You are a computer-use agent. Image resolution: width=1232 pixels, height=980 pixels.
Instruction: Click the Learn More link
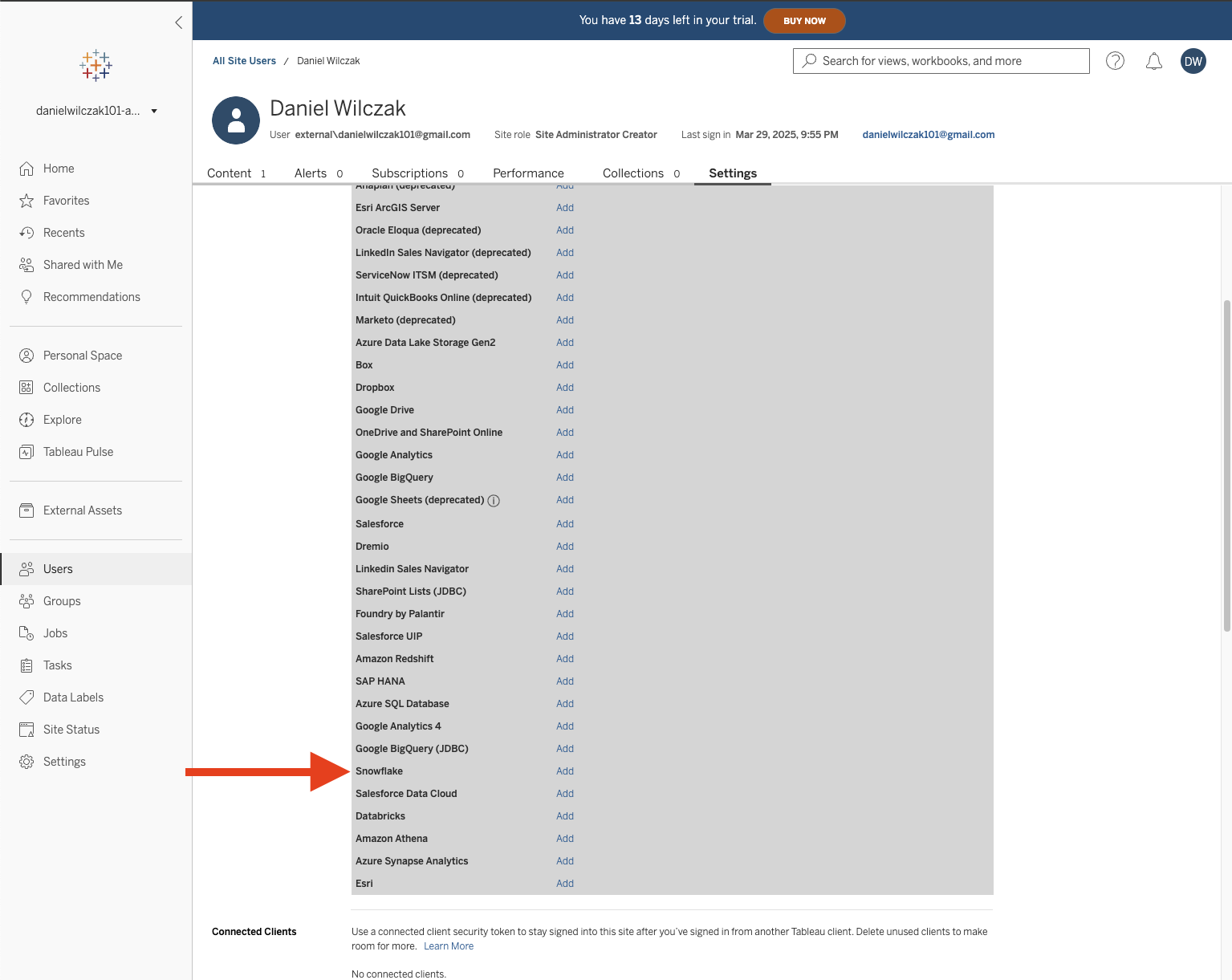(449, 946)
